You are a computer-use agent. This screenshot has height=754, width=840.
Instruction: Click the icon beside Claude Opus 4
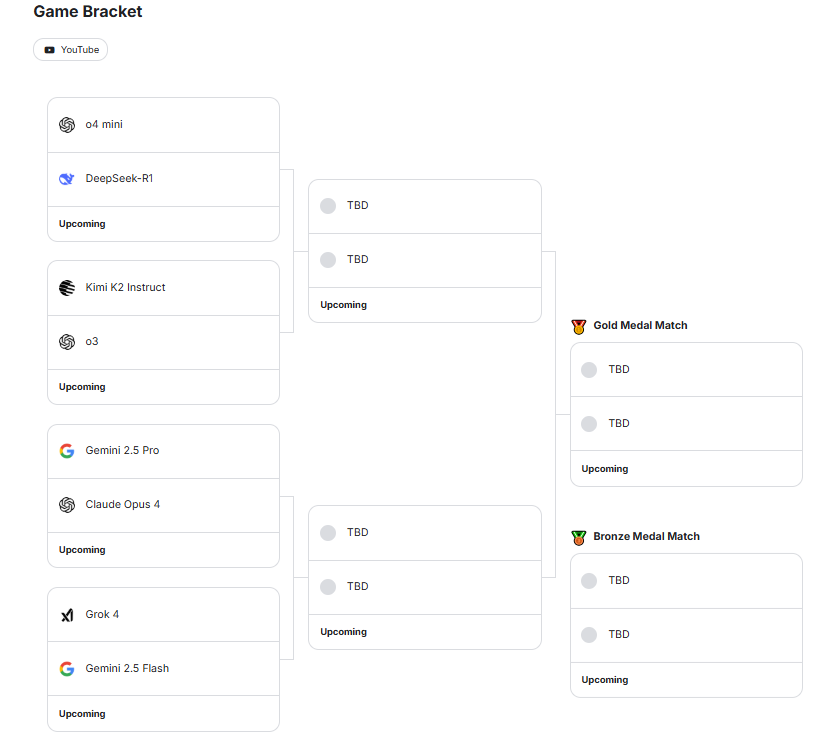click(67, 505)
